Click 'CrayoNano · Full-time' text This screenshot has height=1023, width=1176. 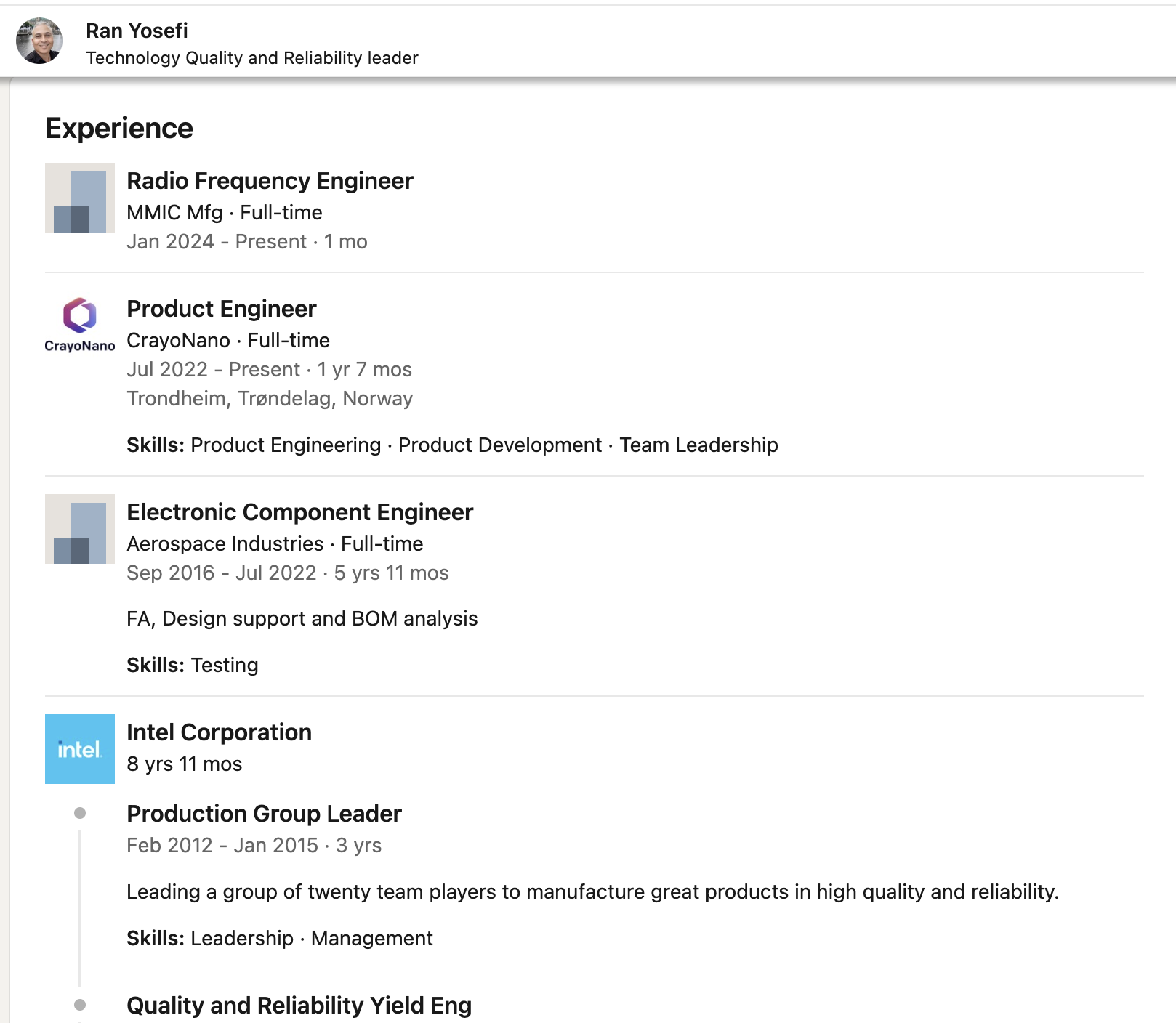228,341
